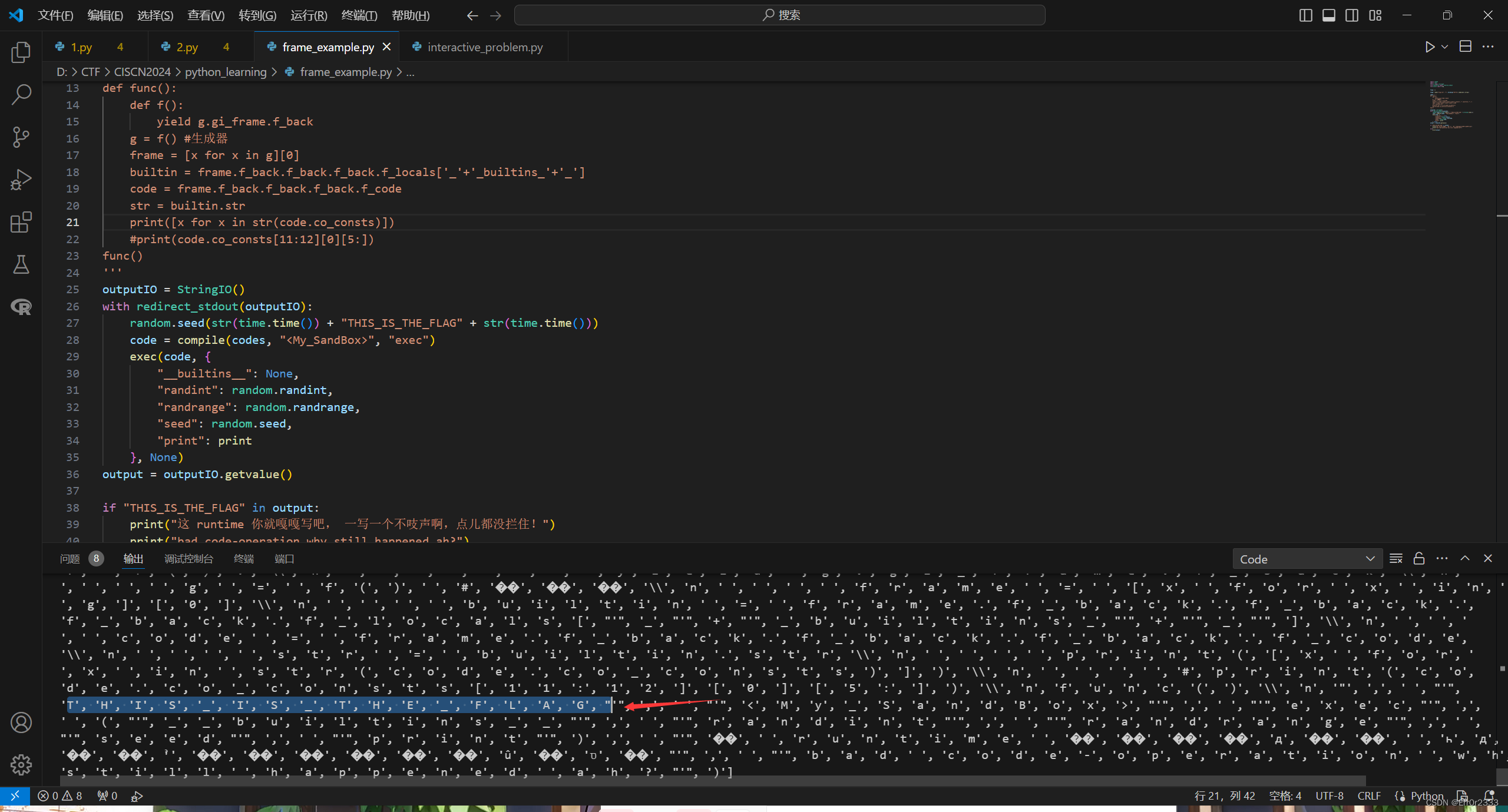Open the Explorer view in the activity bar
The image size is (1508, 812).
(x=21, y=52)
